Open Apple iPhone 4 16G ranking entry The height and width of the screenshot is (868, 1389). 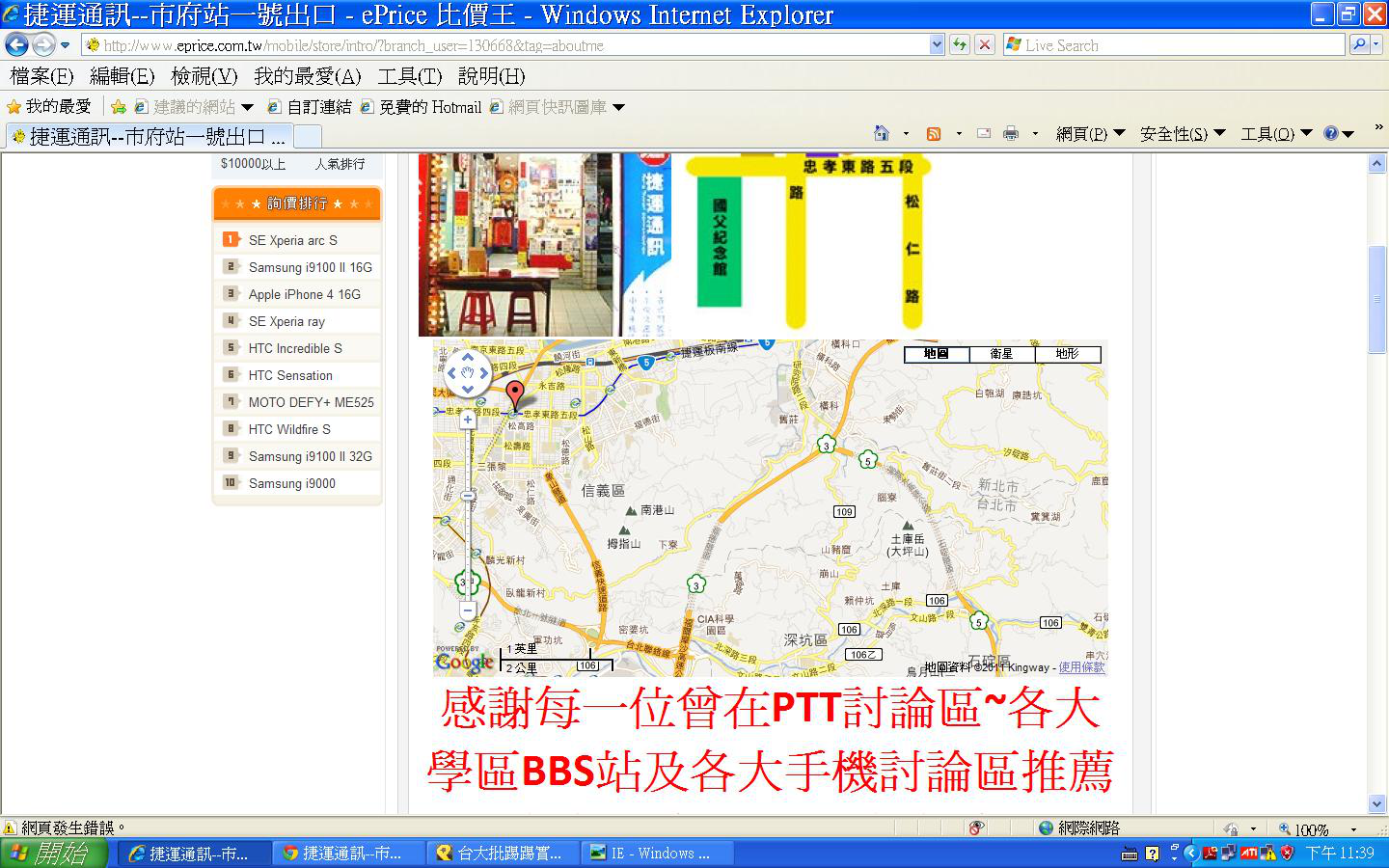(304, 294)
